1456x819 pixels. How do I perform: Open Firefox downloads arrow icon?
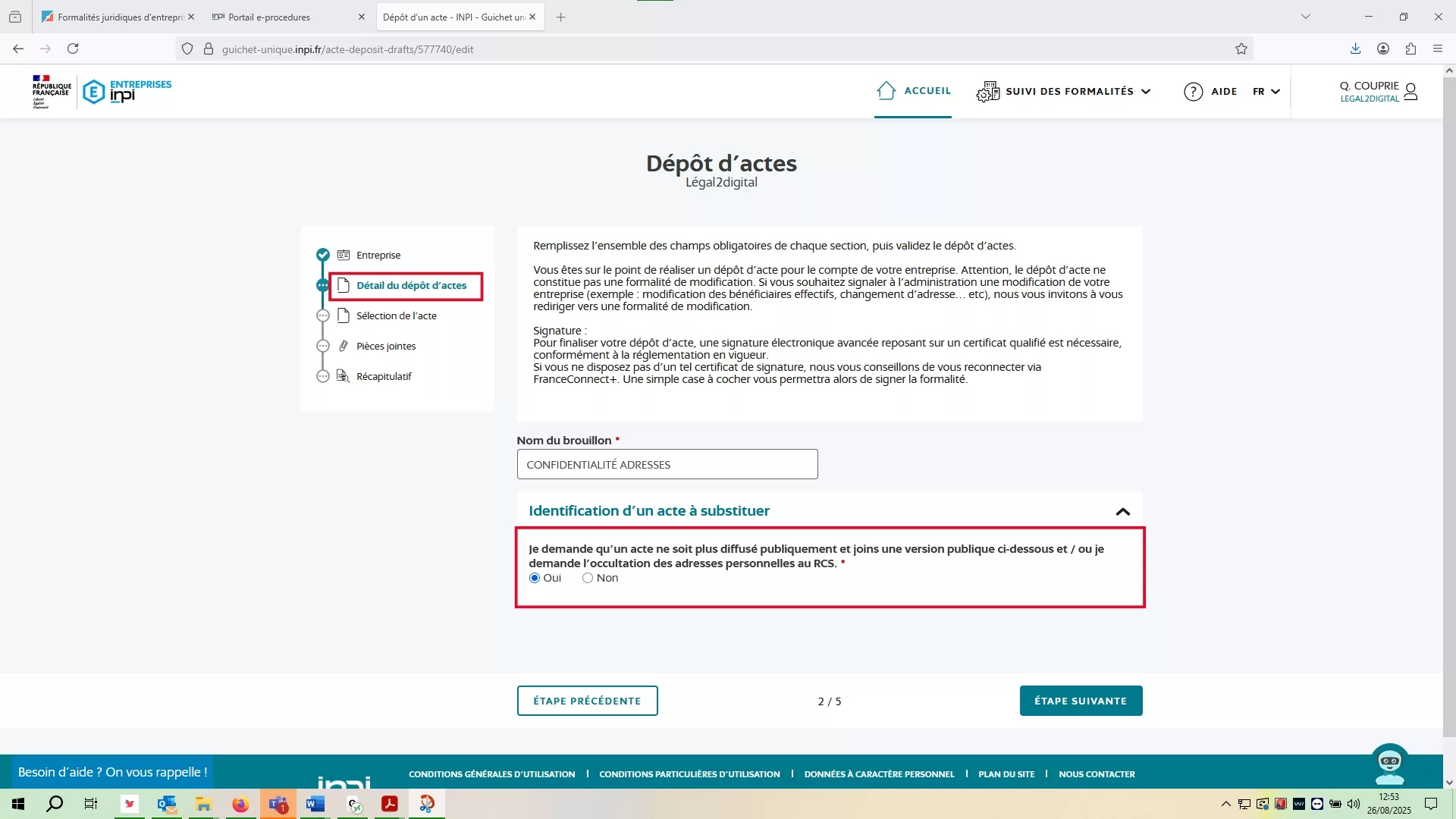(x=1355, y=49)
